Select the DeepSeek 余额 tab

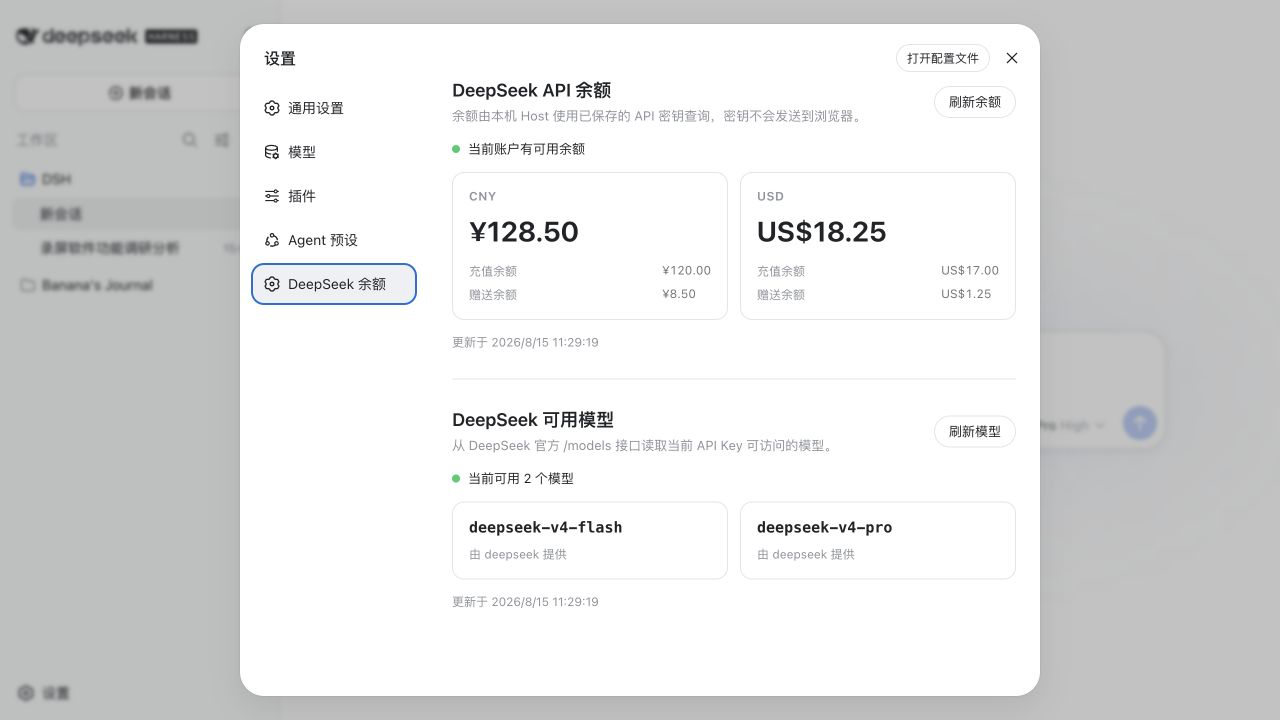click(334, 284)
